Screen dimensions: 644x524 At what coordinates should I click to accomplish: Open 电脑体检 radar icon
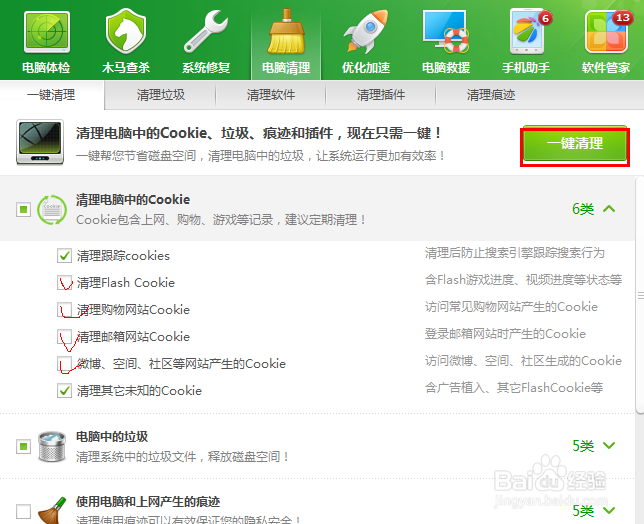[46, 32]
